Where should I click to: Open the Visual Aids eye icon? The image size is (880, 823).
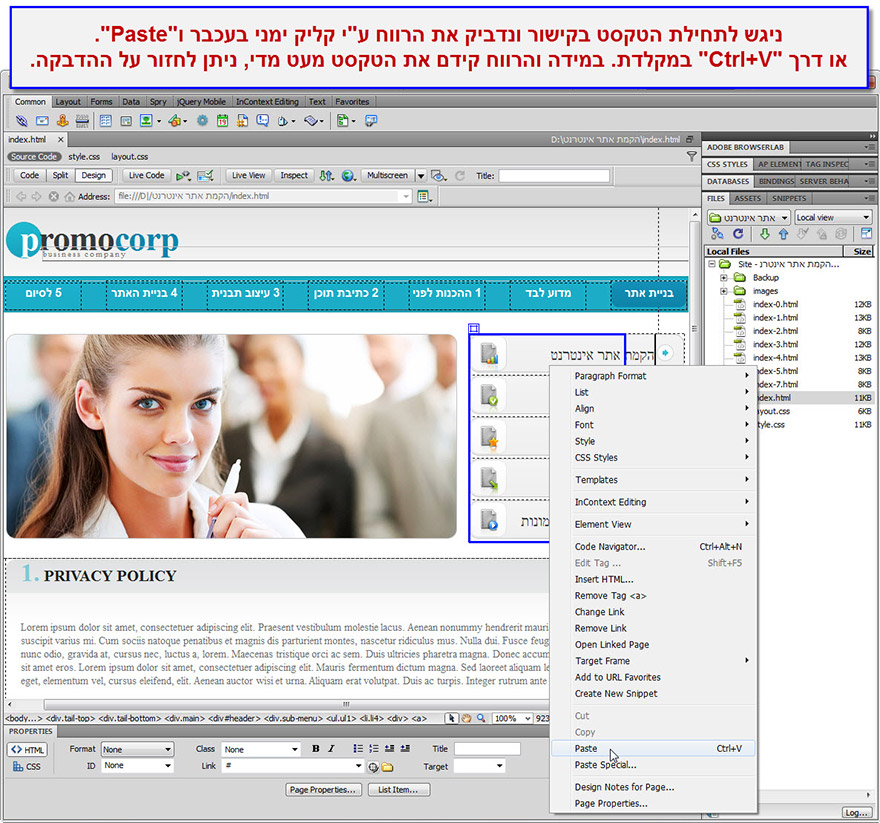point(438,176)
